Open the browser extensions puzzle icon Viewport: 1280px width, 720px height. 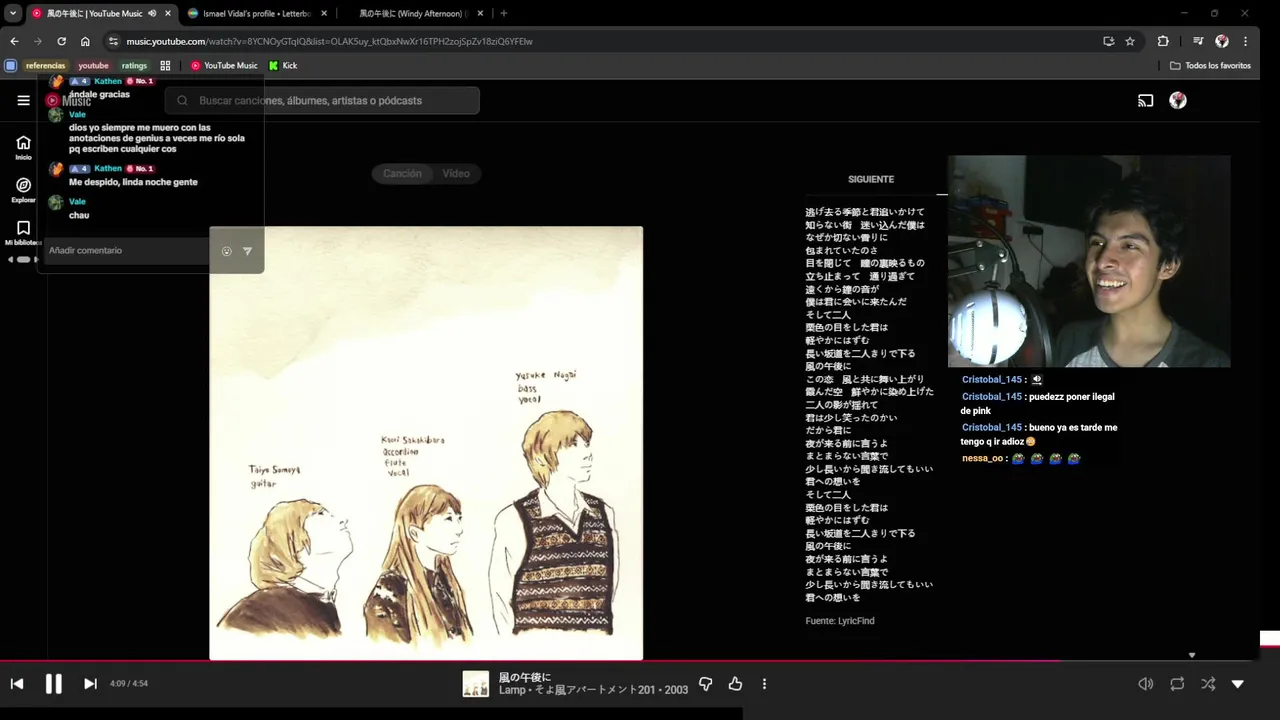[x=1163, y=41]
